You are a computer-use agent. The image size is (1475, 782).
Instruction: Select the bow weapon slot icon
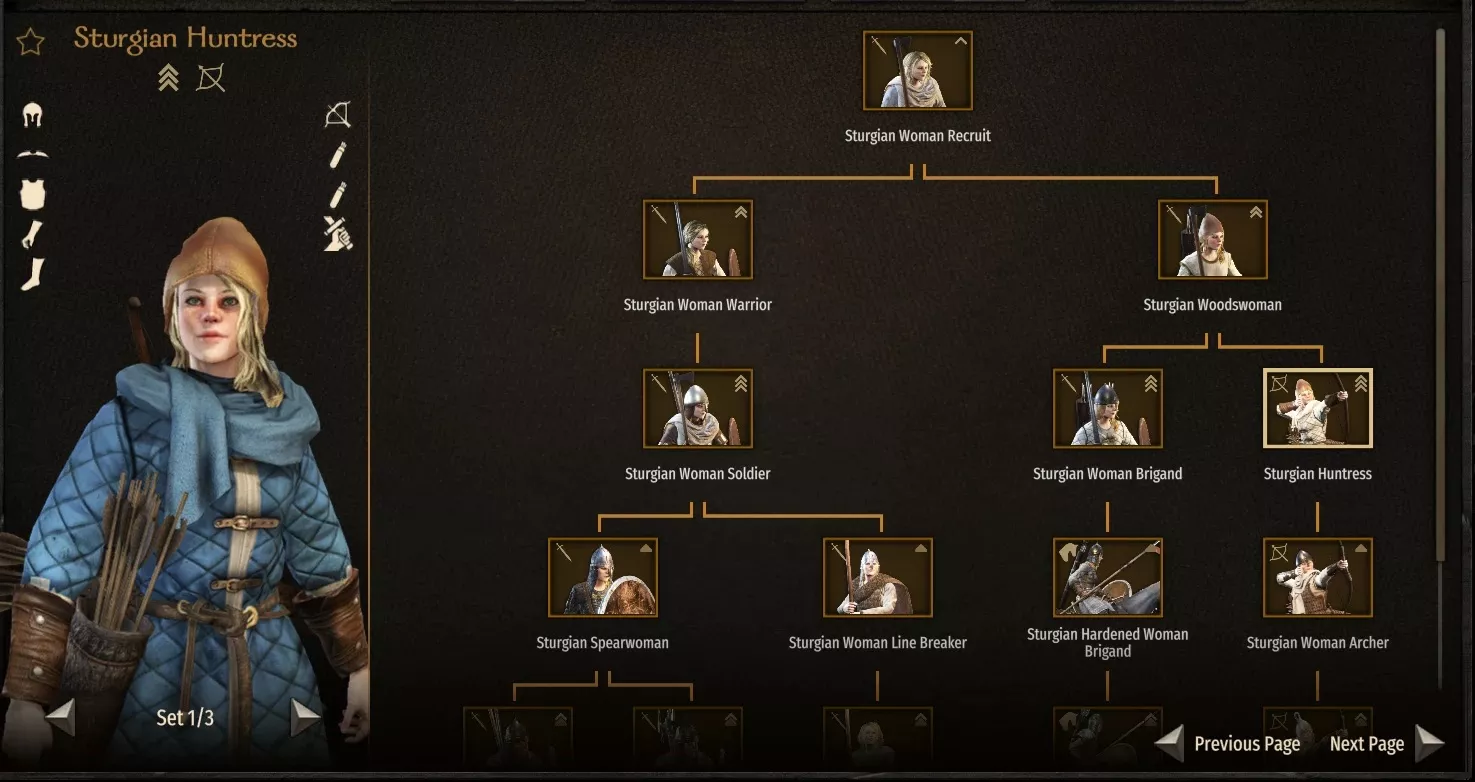338,115
